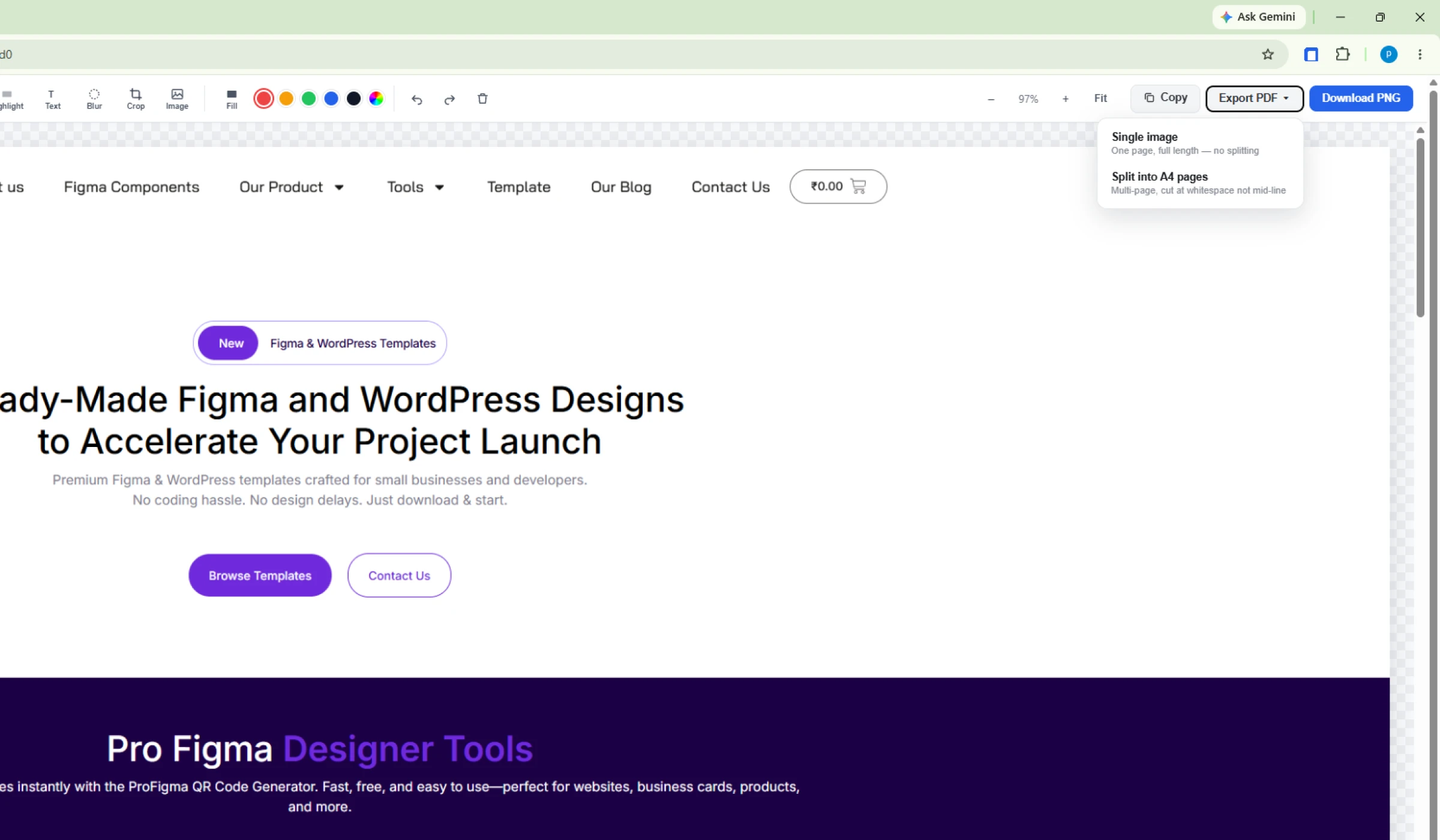The height and width of the screenshot is (840, 1440).
Task: Select the Text tool
Action: coord(53,99)
